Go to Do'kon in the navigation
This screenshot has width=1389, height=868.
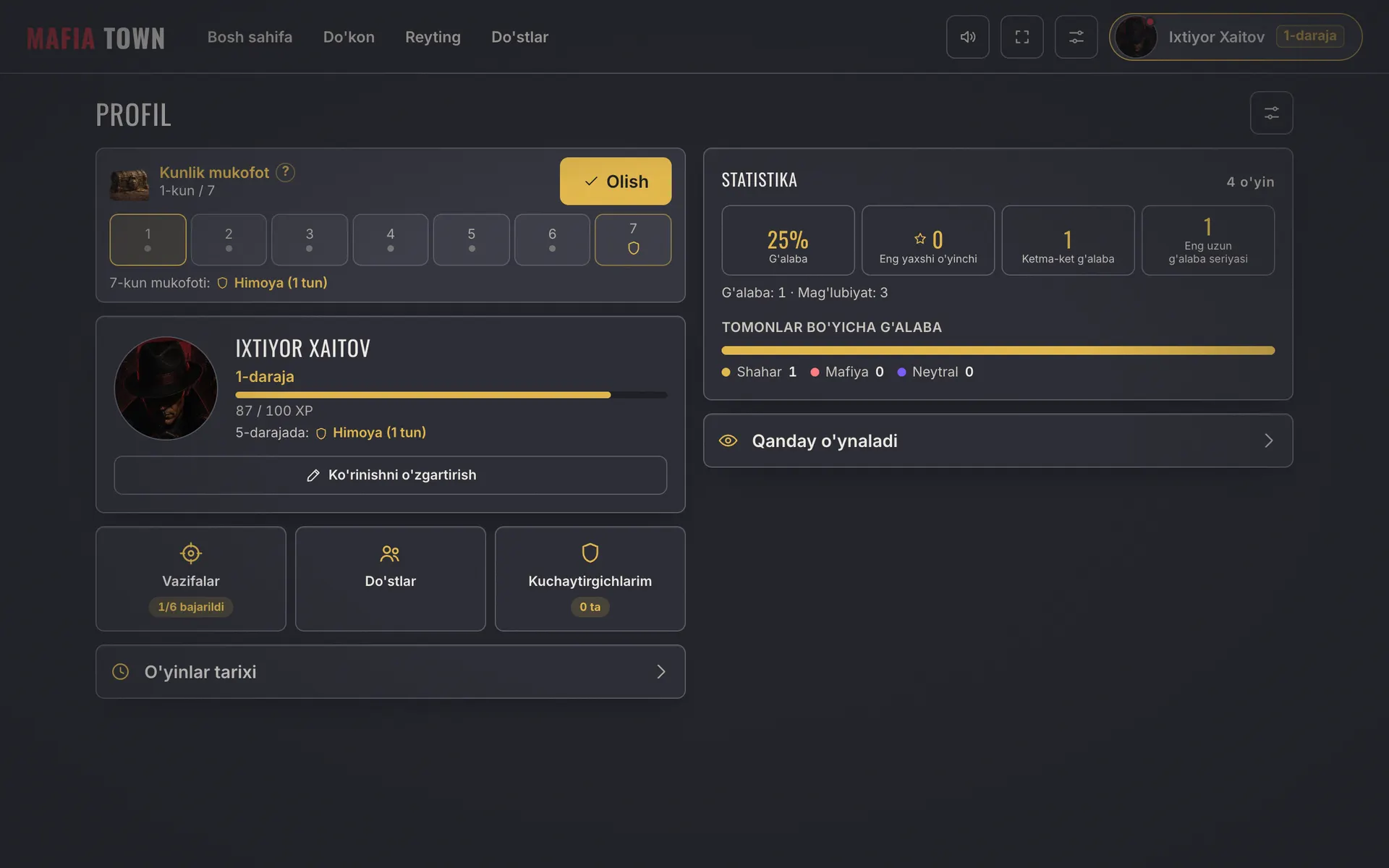[349, 37]
